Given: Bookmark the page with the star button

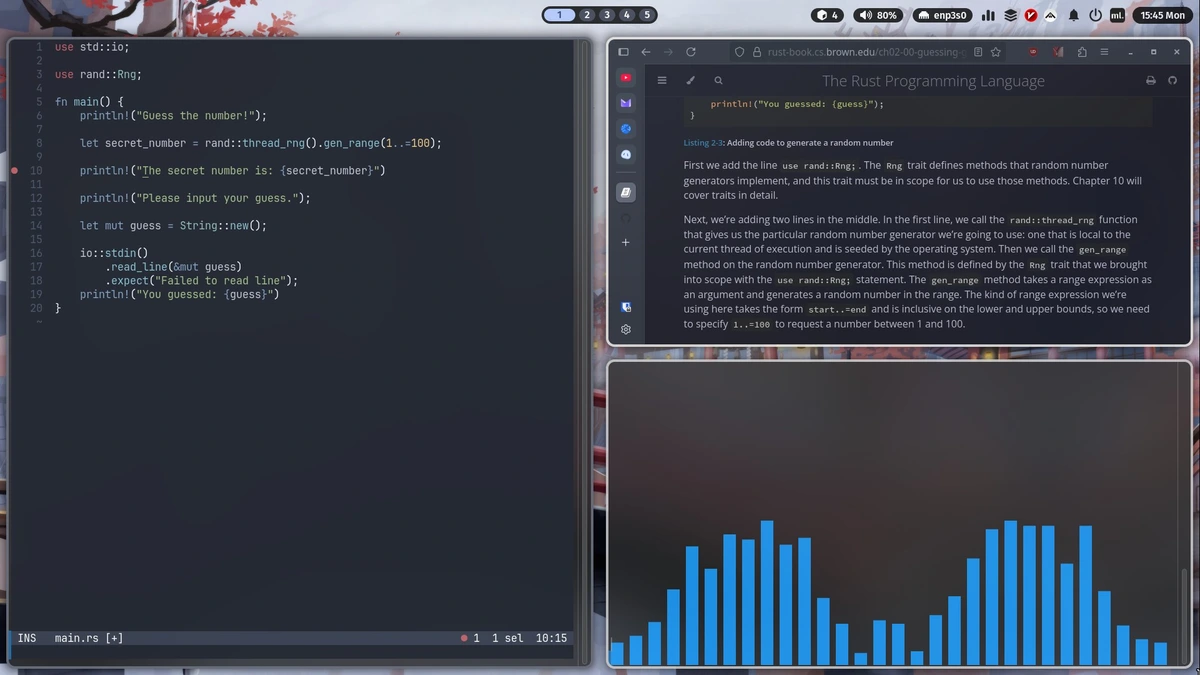Looking at the screenshot, I should click(x=996, y=51).
